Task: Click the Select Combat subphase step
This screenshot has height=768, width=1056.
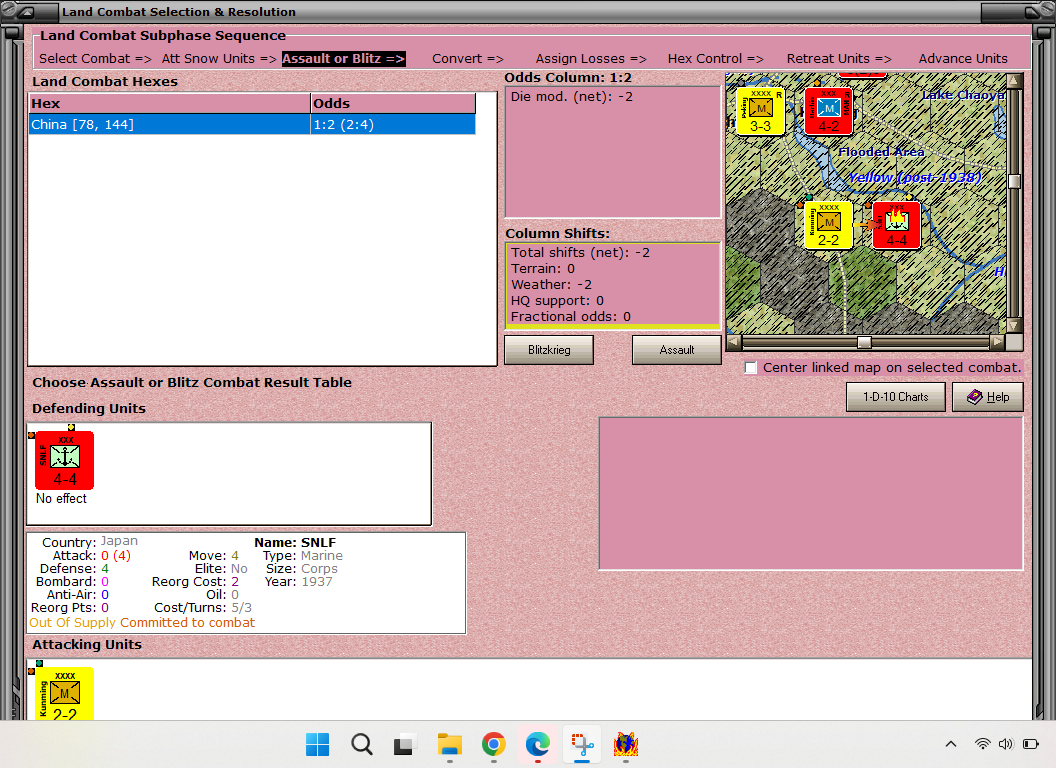Action: tap(95, 59)
